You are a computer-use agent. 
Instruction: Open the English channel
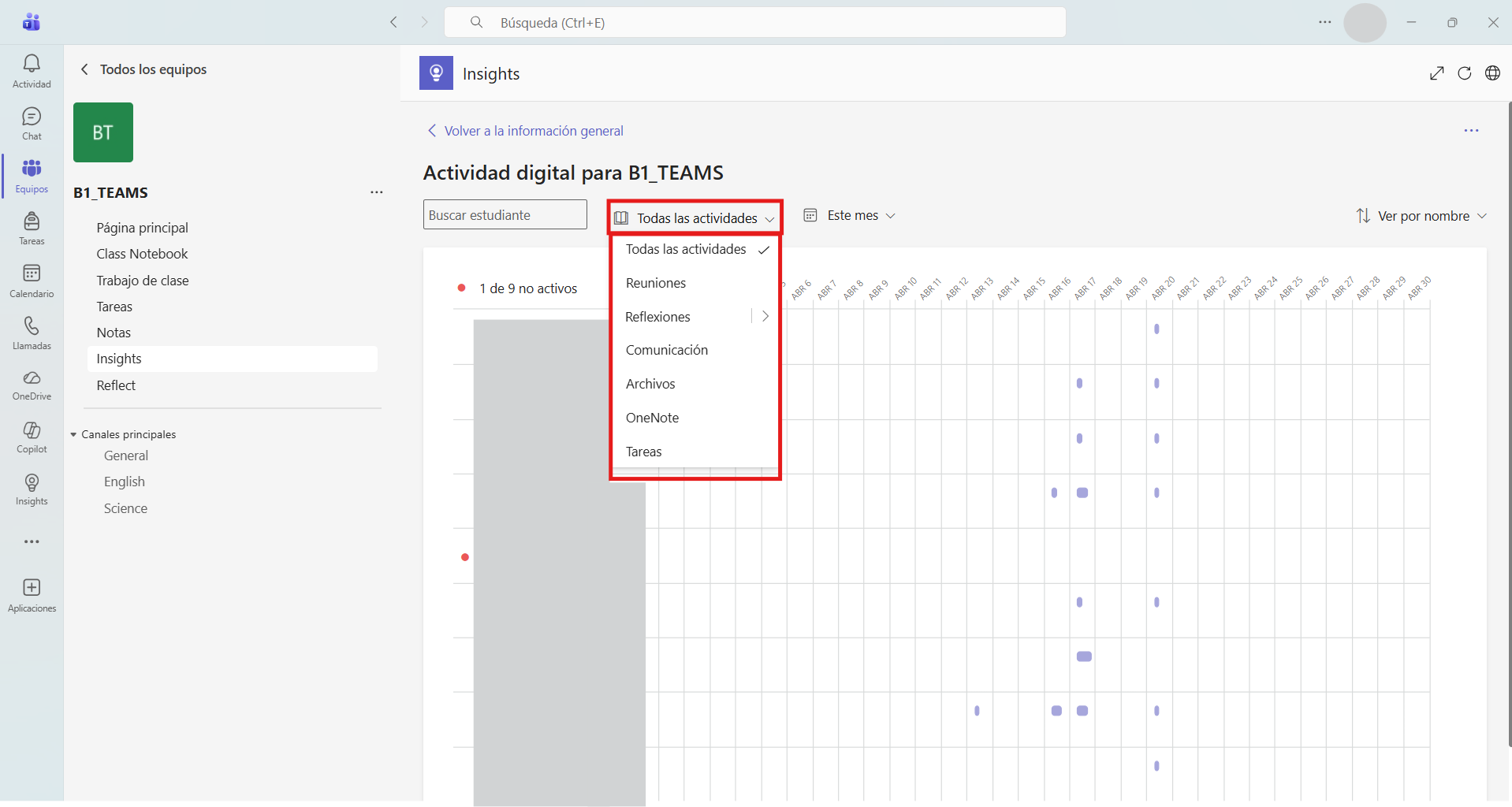pyautogui.click(x=125, y=482)
